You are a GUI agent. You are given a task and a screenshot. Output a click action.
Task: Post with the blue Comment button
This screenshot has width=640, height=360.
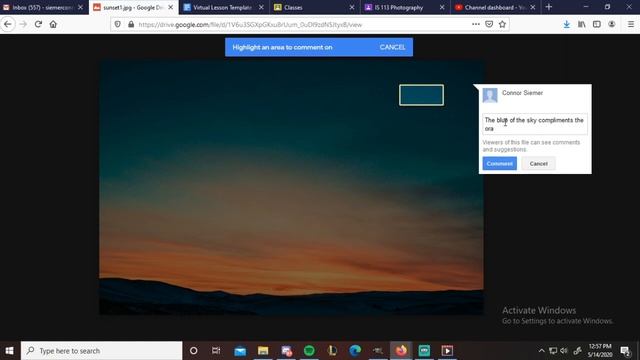click(500, 164)
